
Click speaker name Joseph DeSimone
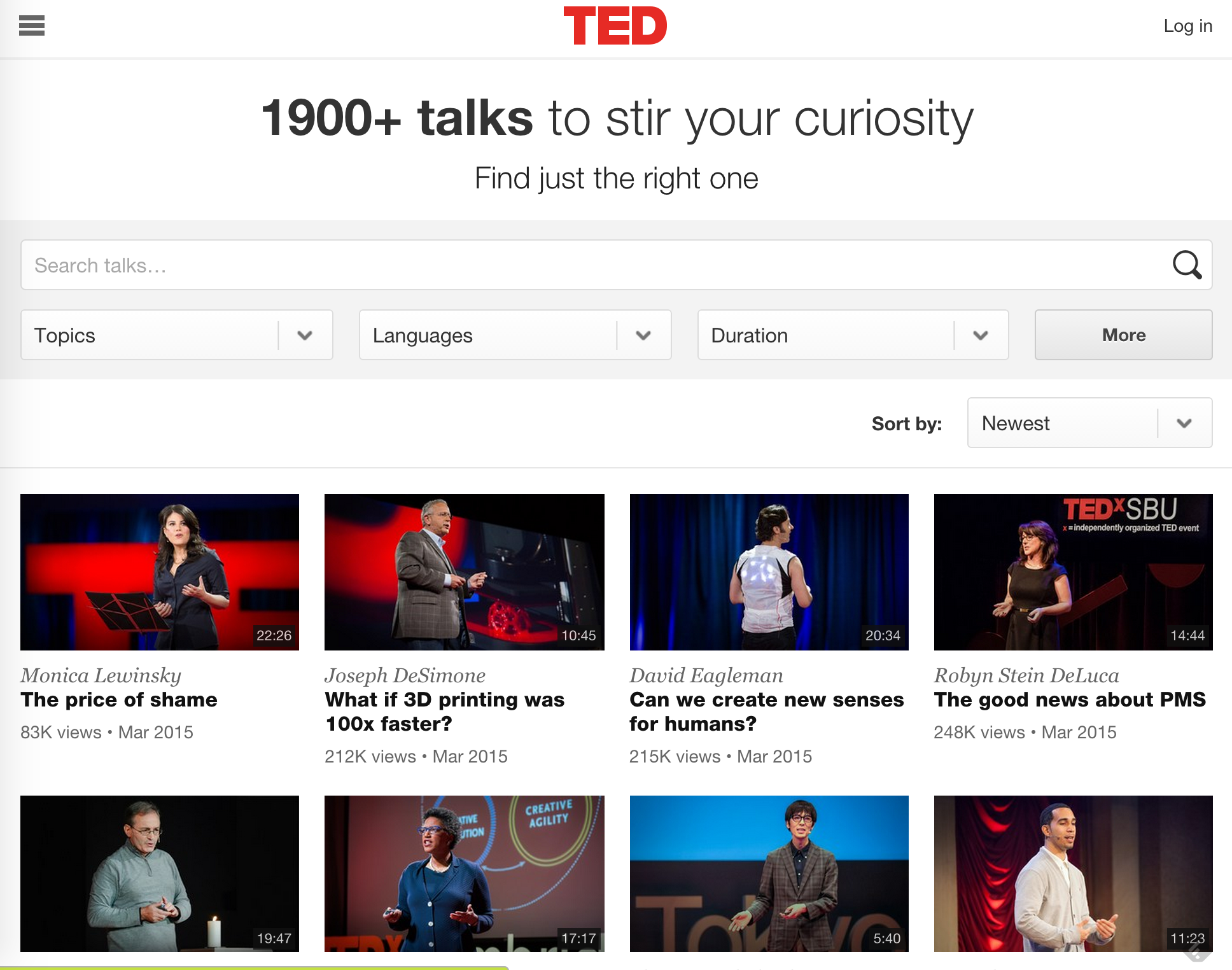click(405, 675)
